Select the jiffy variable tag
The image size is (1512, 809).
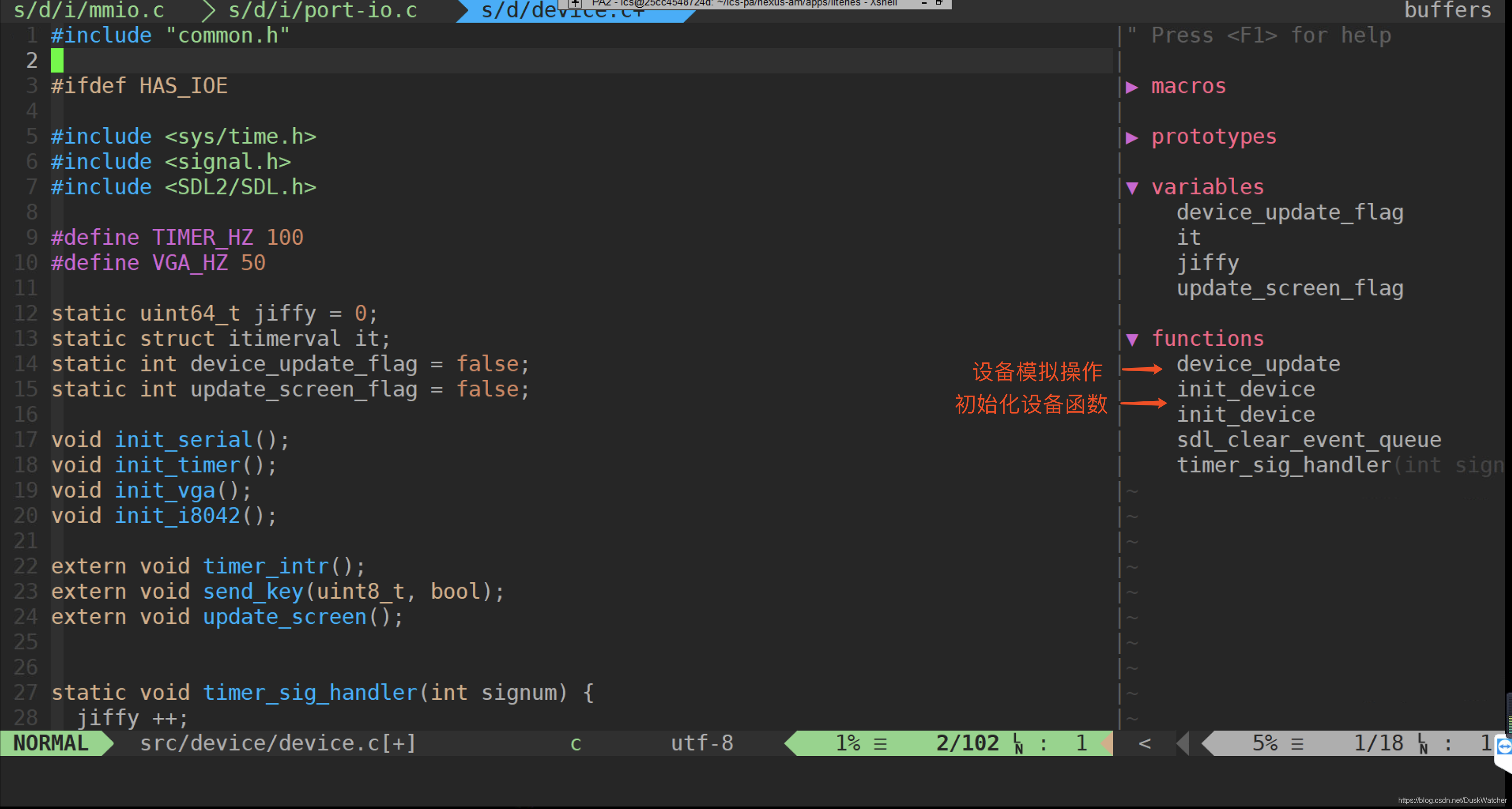click(x=1207, y=263)
